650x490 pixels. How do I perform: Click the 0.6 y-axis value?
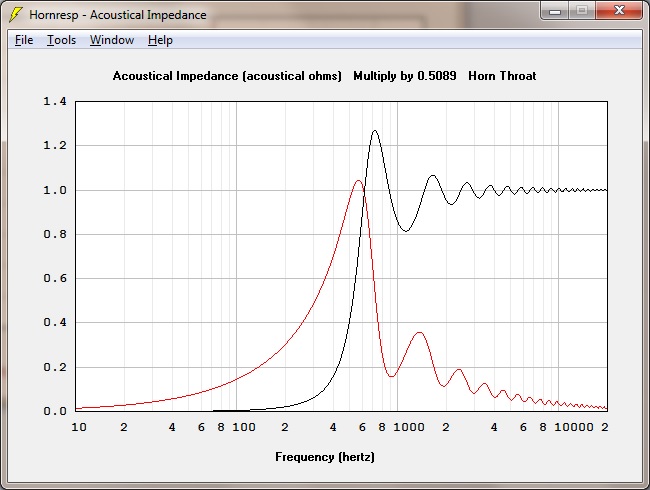click(x=55, y=278)
